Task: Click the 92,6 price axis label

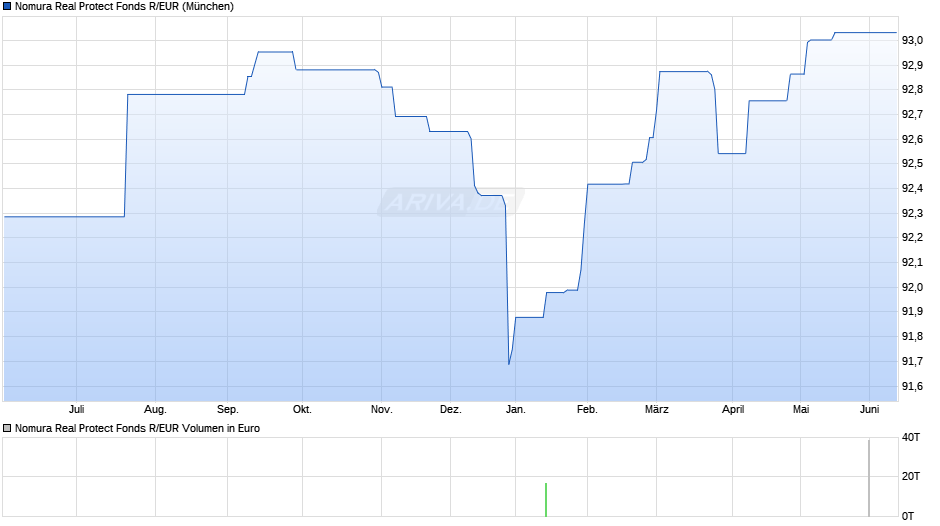Action: click(912, 140)
